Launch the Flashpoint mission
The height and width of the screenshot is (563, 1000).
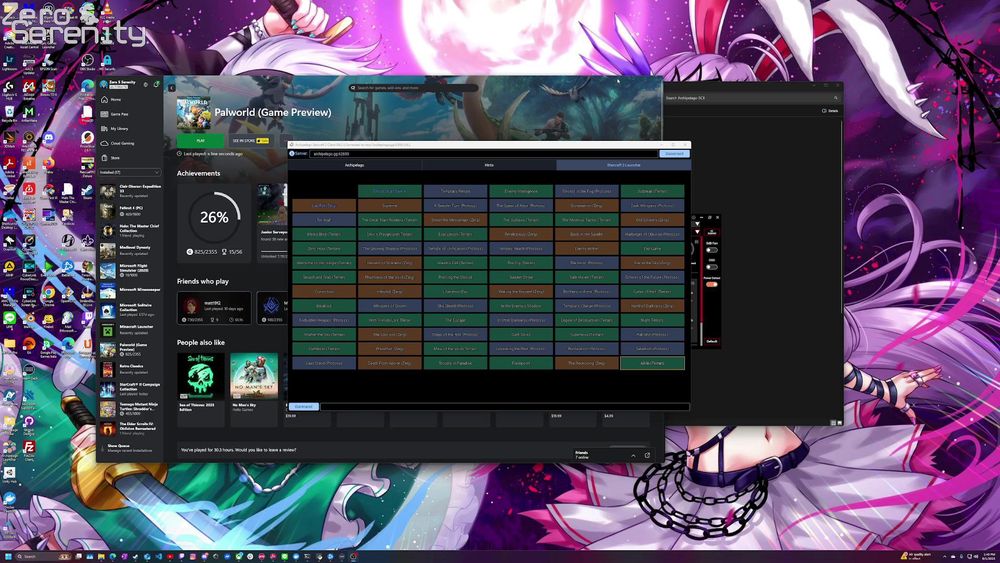pyautogui.click(x=521, y=363)
